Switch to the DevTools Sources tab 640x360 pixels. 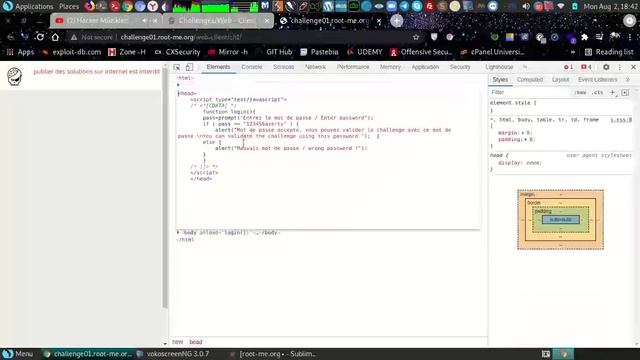(x=283, y=67)
